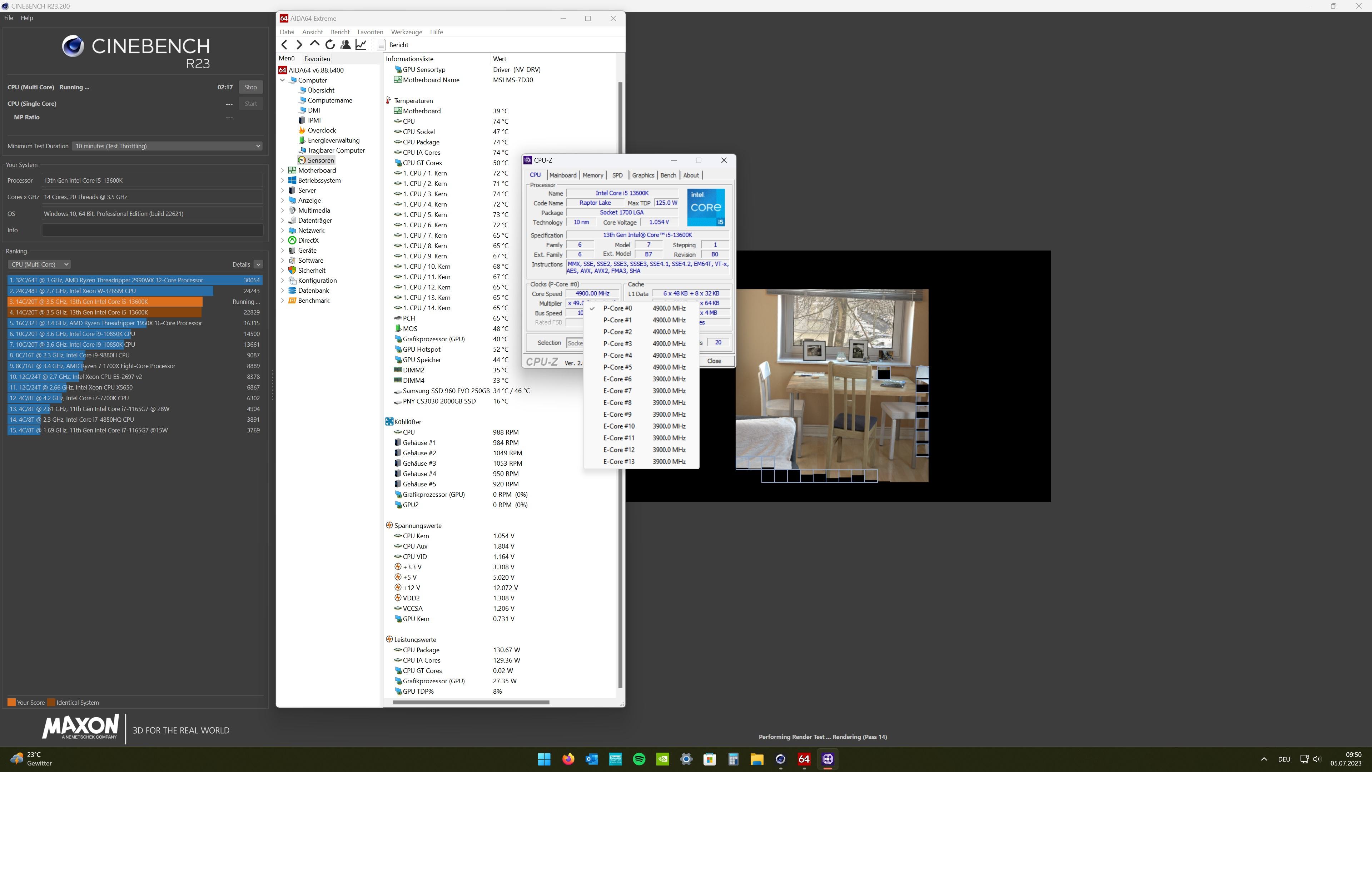Switch to CPU-Z Memory tab
The height and width of the screenshot is (882, 1372).
pos(593,175)
